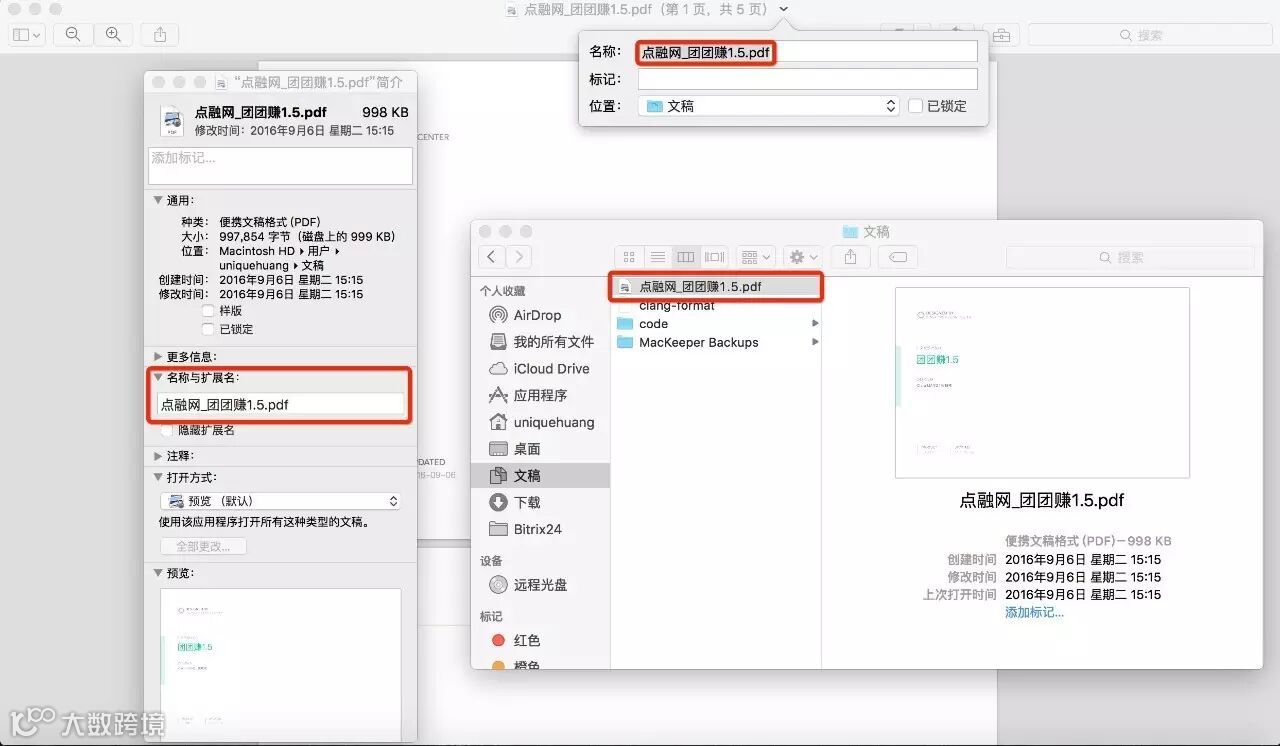The image size is (1280, 746).
Task: Collapse the 通用 section in info window
Action: point(158,200)
